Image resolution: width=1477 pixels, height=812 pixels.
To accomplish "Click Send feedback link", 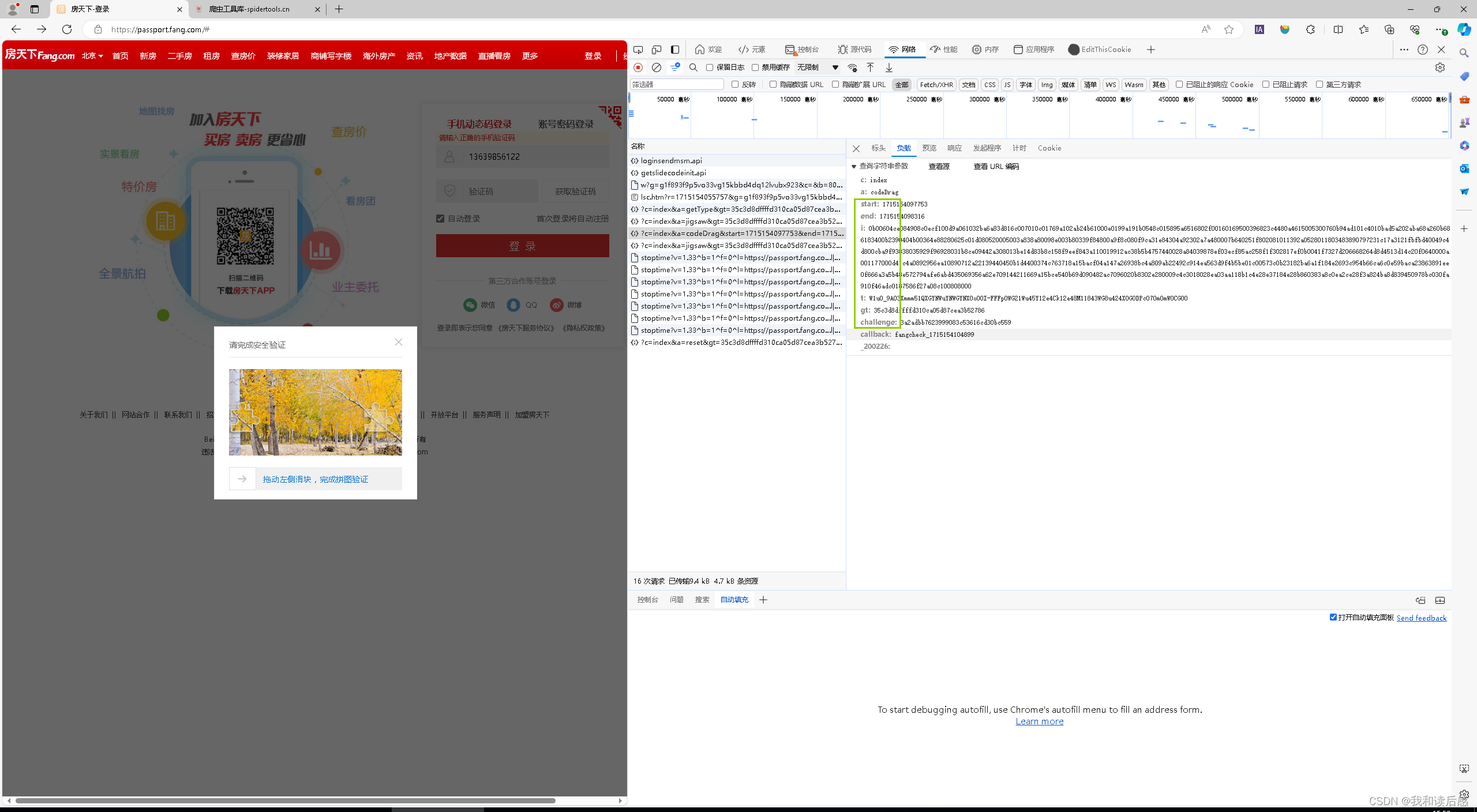I will pyautogui.click(x=1422, y=618).
